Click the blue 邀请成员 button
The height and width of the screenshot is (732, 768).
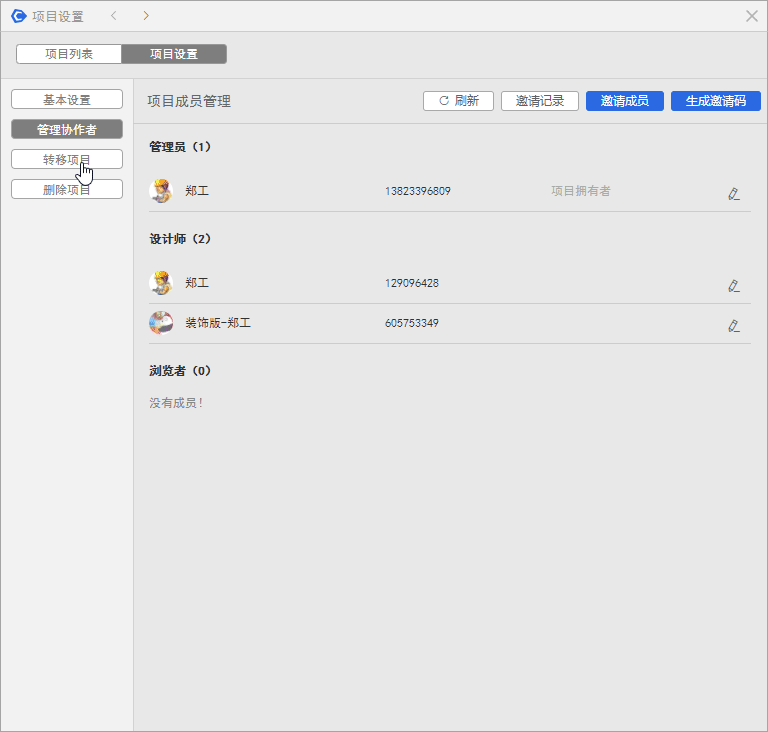[x=625, y=101]
